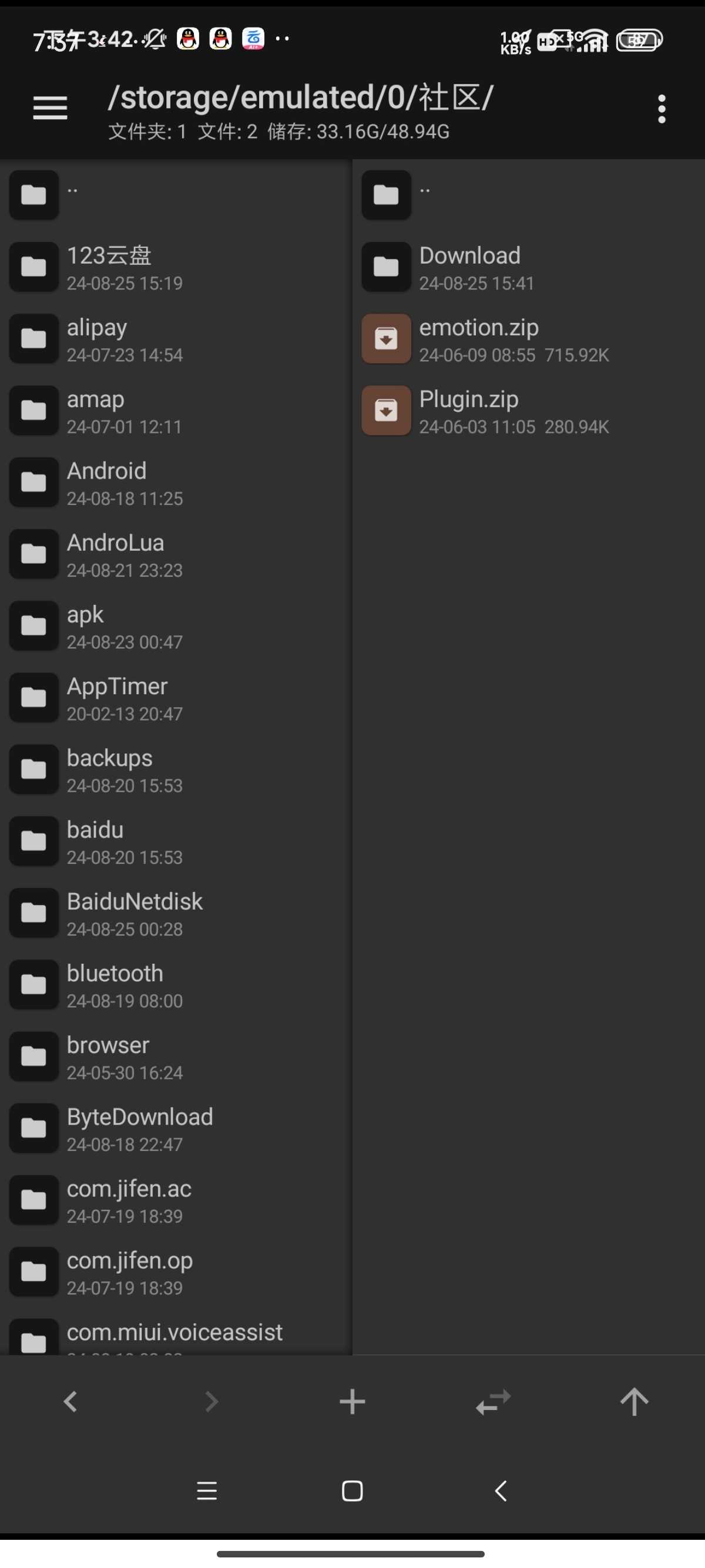Open the AndroLua folder
Viewport: 705px width, 1568px height.
[x=175, y=554]
